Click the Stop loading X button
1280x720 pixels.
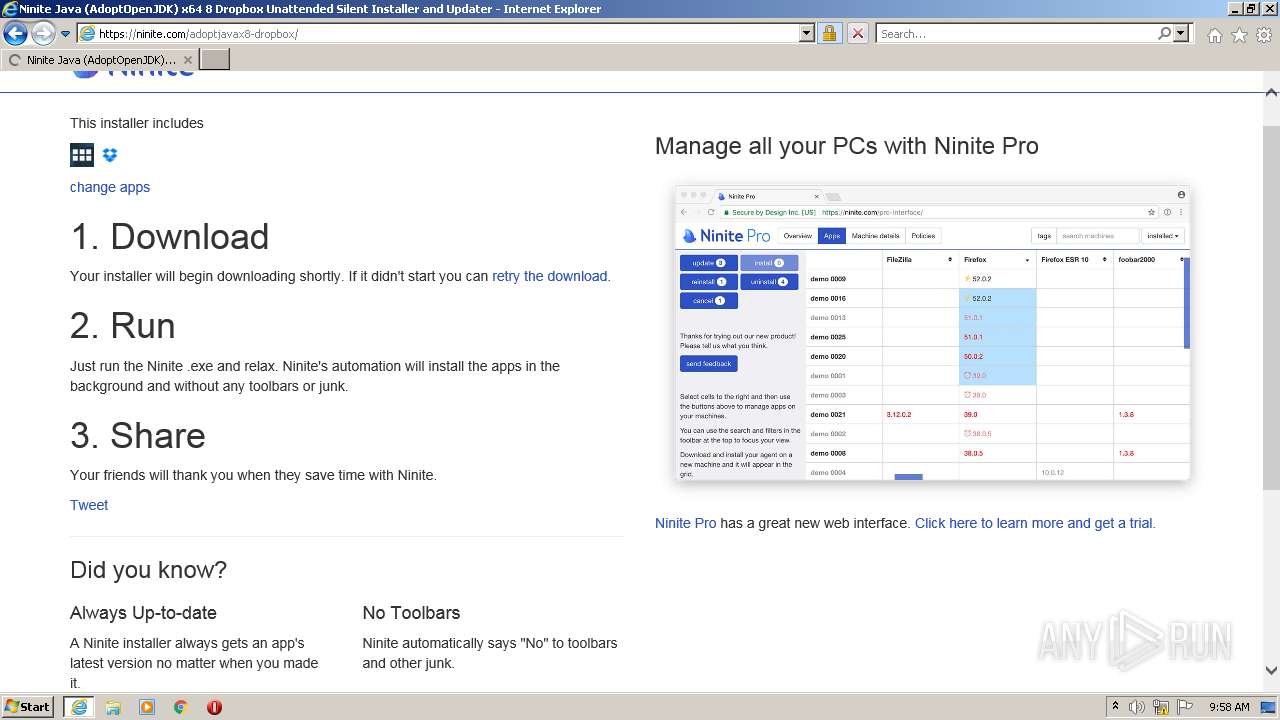point(857,33)
